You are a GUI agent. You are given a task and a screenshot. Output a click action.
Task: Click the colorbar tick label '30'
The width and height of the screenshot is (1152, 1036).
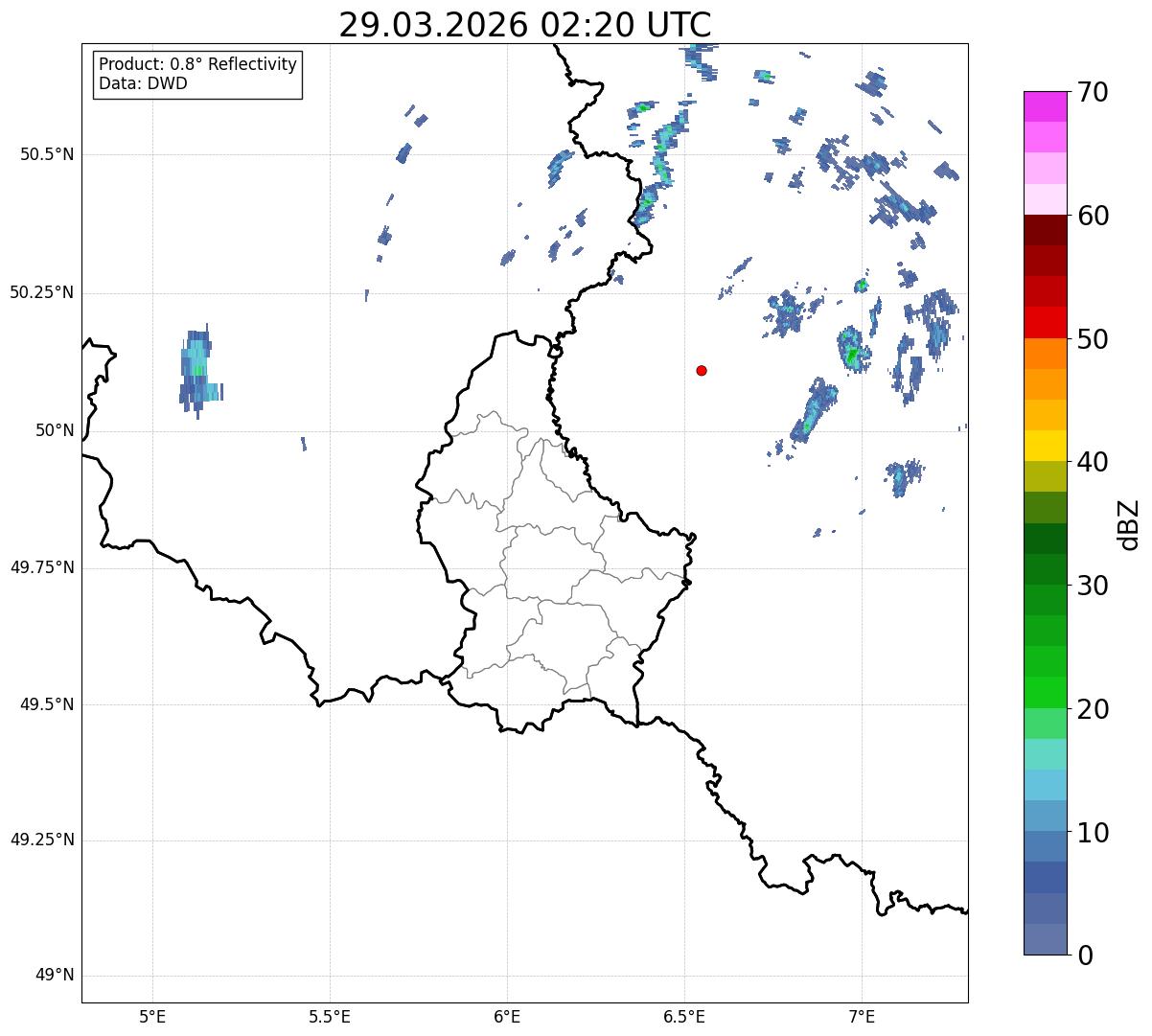[x=1095, y=586]
